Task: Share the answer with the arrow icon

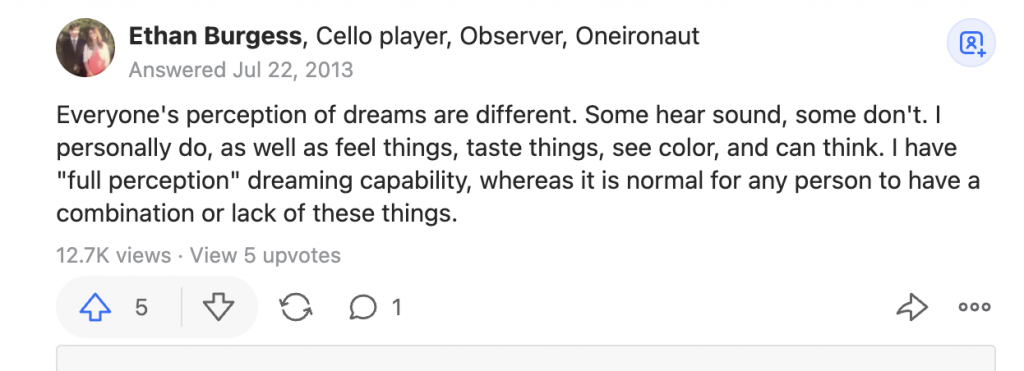Action: coord(912,307)
